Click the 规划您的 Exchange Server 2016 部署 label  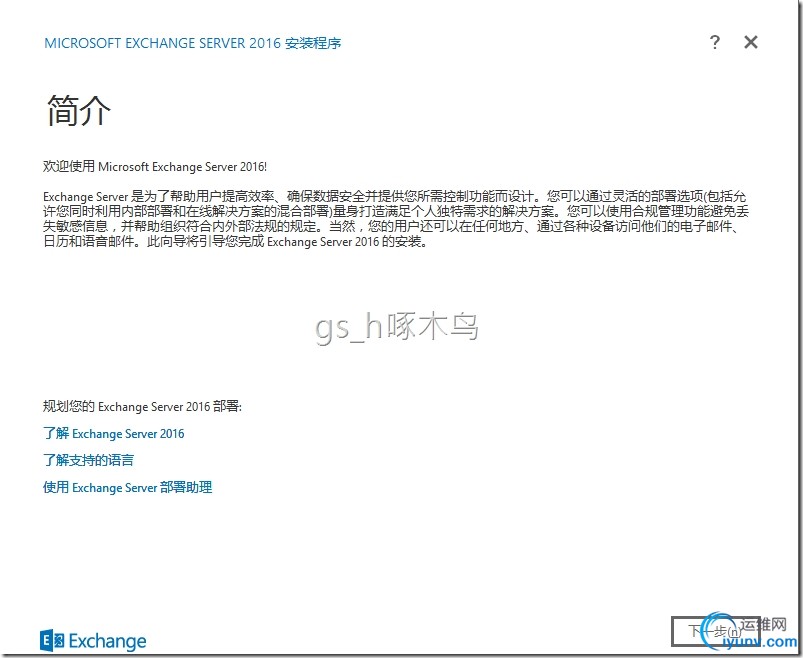142,407
